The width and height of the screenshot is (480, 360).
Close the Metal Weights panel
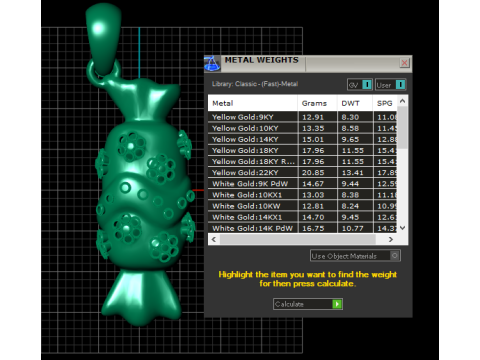pos(404,63)
